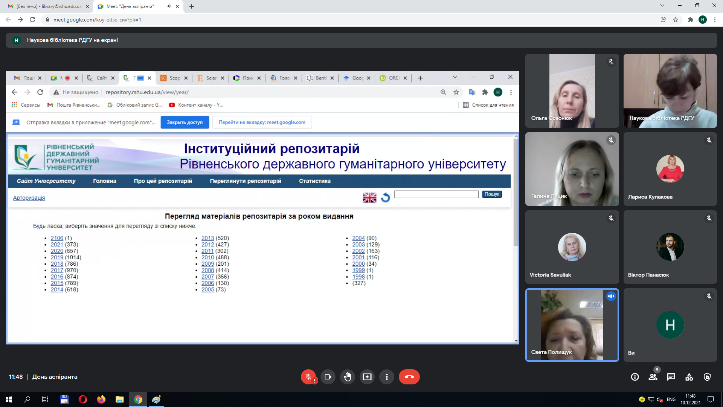723x407 pixels.
Task: Open a new tab in outer Chrome
Action: pyautogui.click(x=191, y=6)
